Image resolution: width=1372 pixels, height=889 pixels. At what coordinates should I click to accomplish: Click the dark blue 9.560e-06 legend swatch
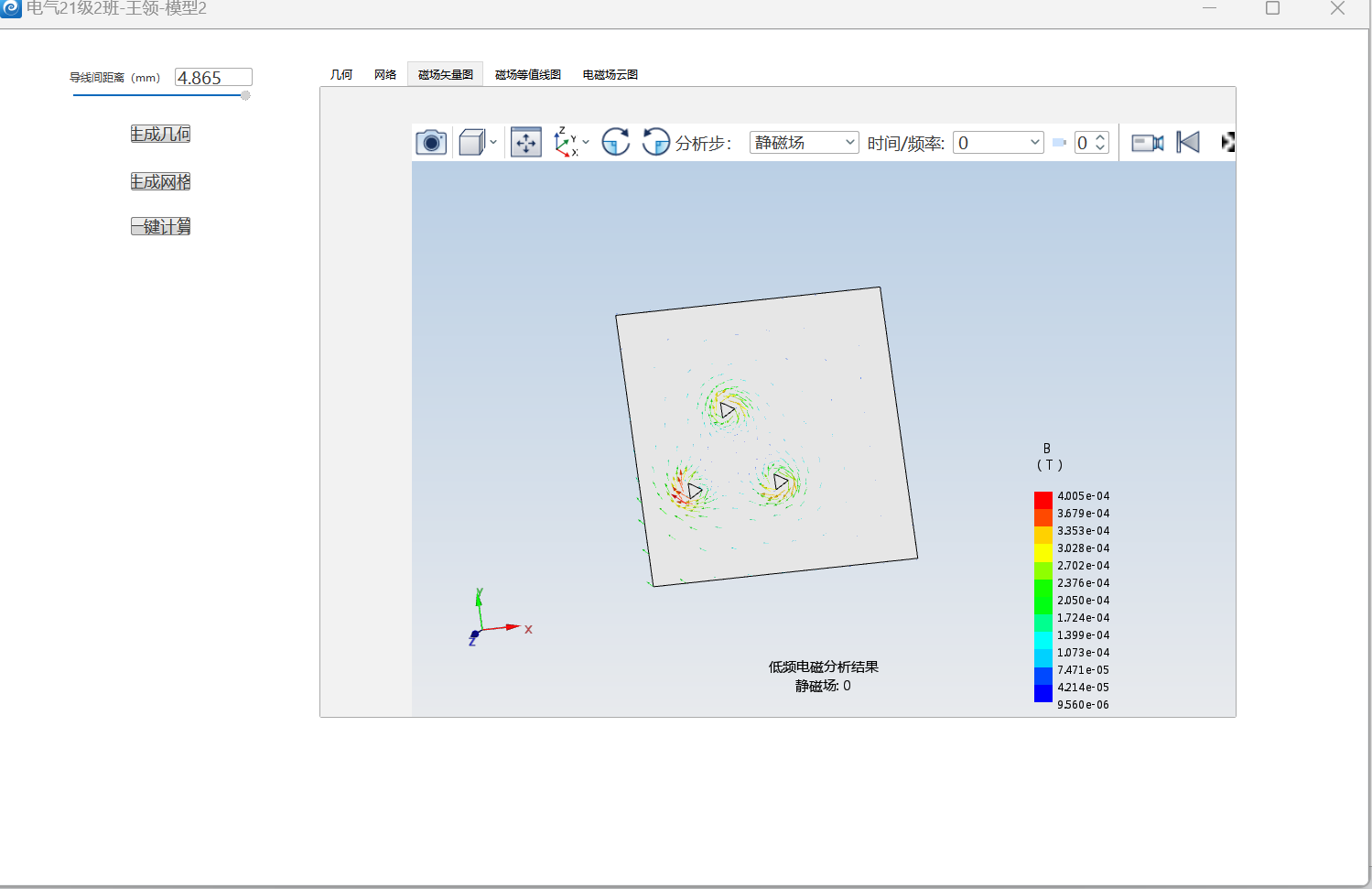(1043, 694)
